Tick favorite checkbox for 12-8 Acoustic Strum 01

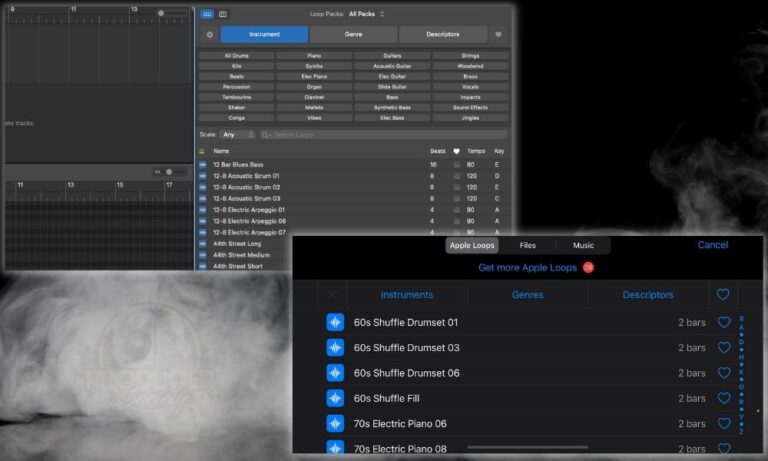click(456, 176)
